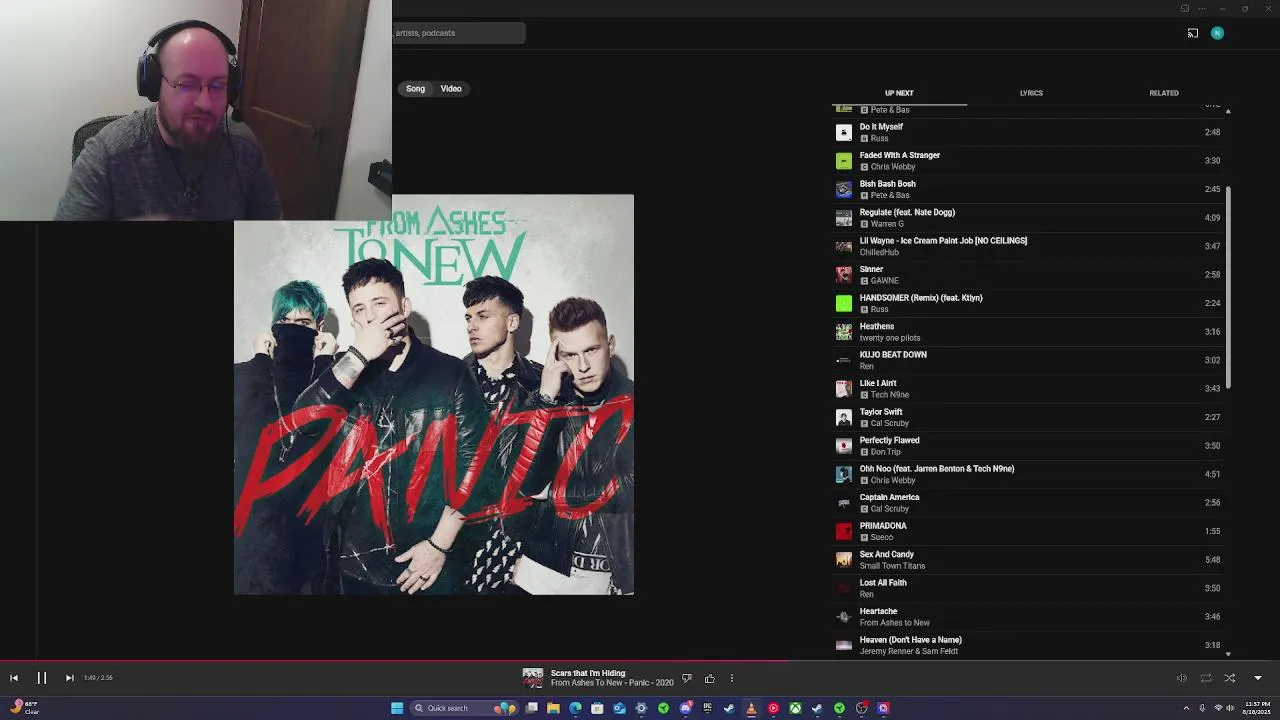Viewport: 1280px width, 720px height.
Task: Play PRIMADONA by Sueco
Action: [1028, 531]
